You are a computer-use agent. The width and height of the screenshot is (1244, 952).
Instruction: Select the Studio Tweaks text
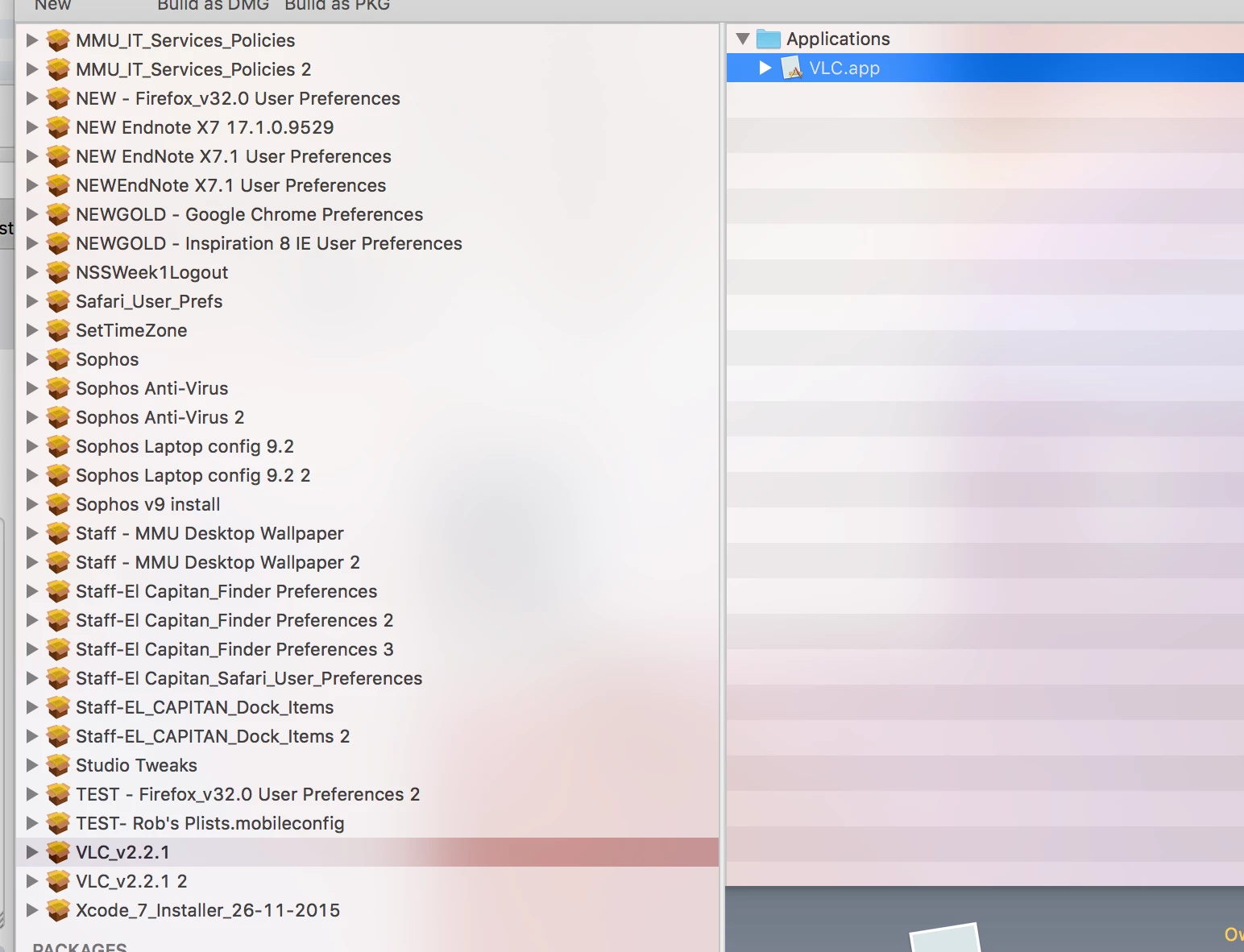136,765
